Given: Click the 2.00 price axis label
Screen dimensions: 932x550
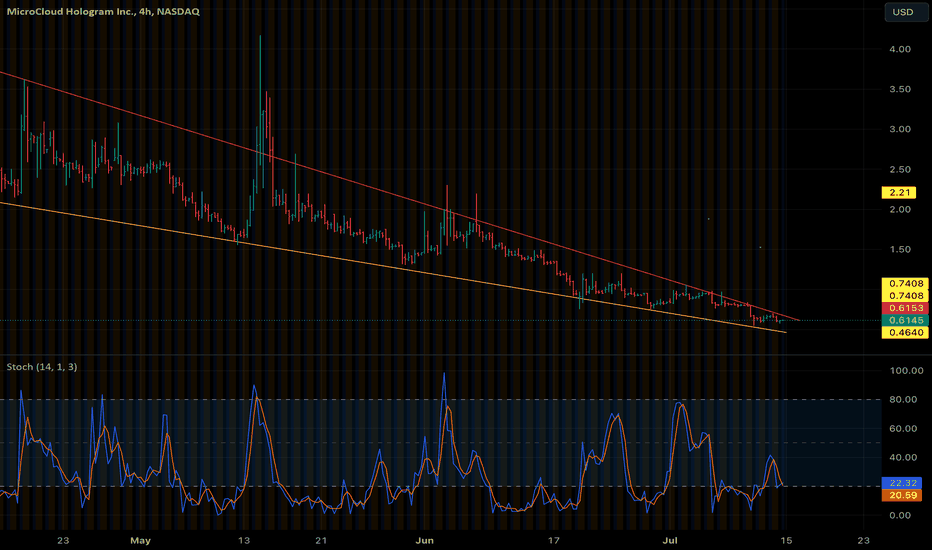Looking at the screenshot, I should pyautogui.click(x=900, y=209).
